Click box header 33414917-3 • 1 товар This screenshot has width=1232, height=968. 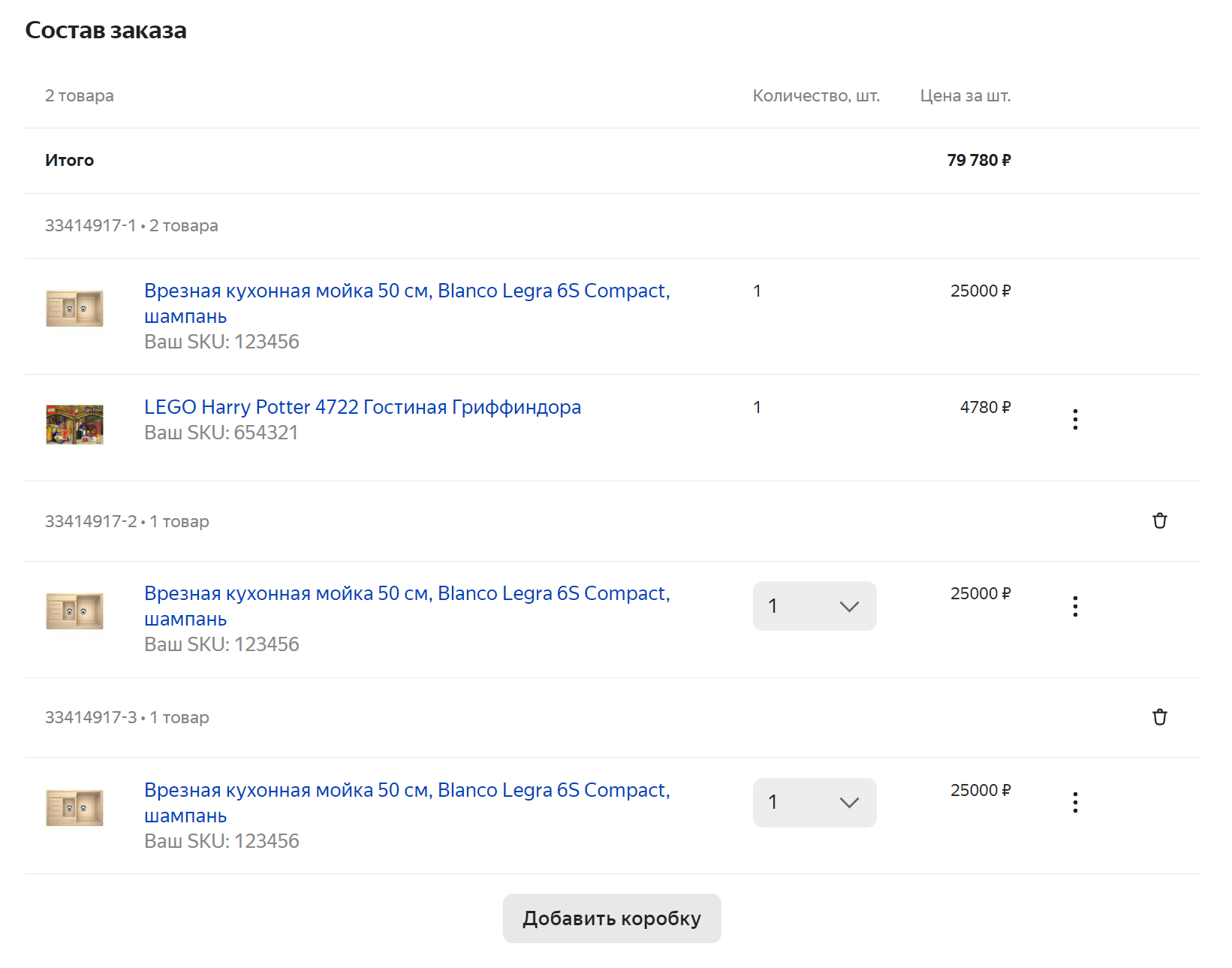(x=127, y=718)
